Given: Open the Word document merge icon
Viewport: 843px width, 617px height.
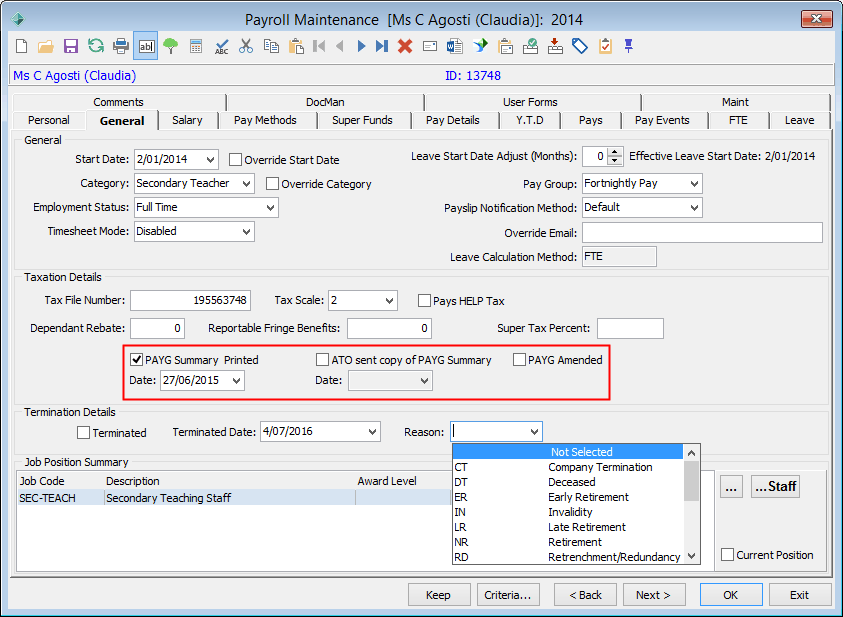Looking at the screenshot, I should (455, 46).
